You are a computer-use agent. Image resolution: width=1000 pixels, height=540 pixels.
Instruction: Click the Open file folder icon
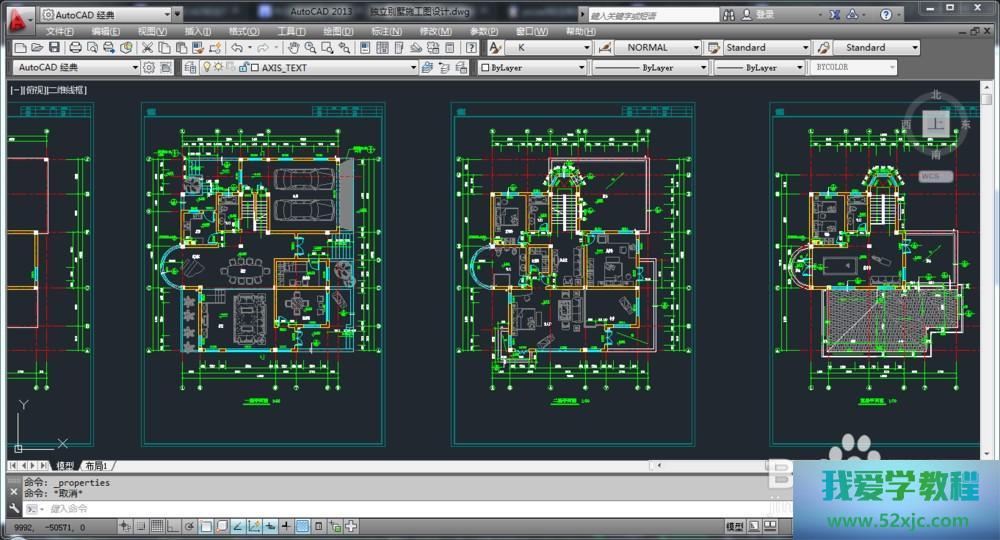point(37,47)
